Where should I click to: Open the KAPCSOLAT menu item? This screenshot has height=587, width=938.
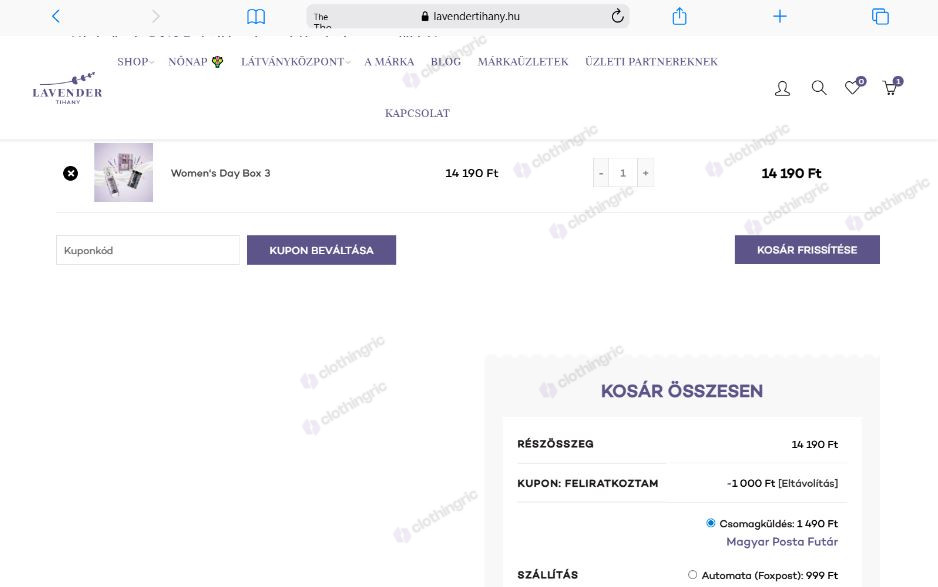pyautogui.click(x=417, y=113)
